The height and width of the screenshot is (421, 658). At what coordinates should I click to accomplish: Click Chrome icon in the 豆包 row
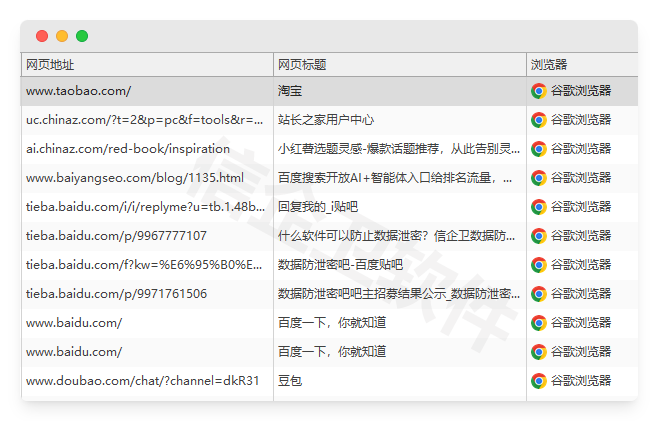coord(538,381)
